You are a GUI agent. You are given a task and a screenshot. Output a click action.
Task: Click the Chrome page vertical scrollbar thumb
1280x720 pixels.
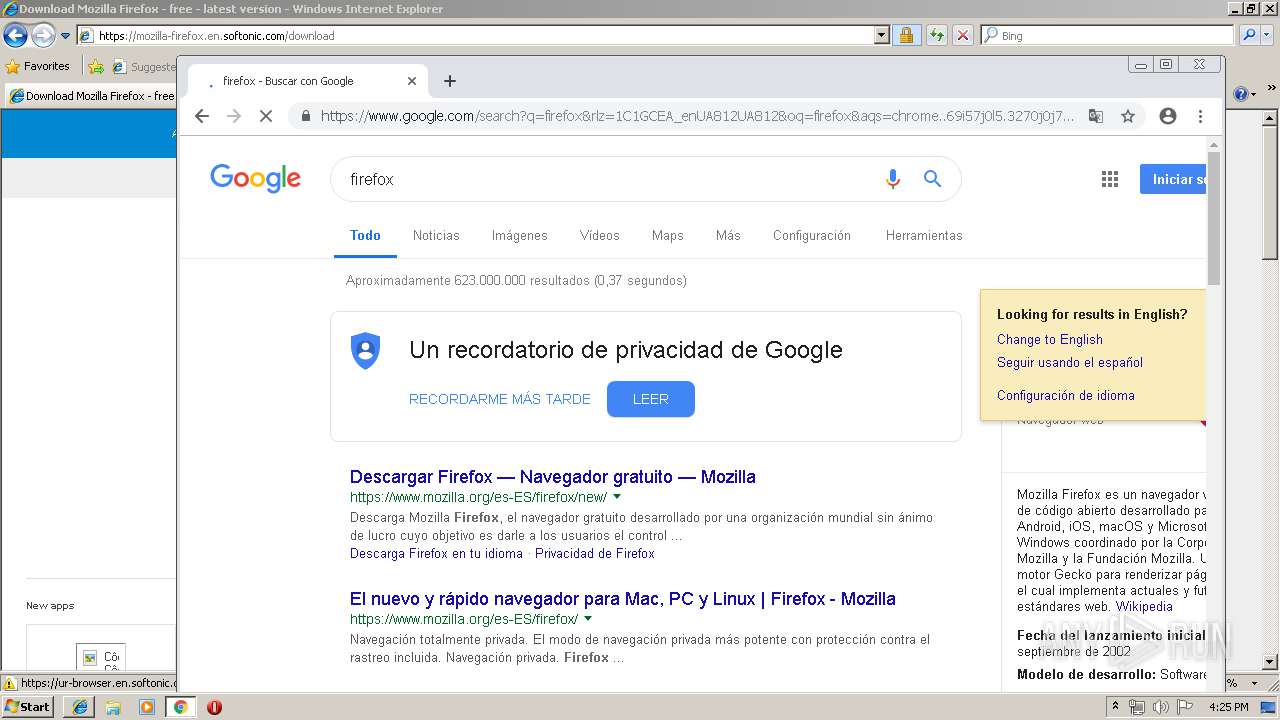(x=1214, y=220)
